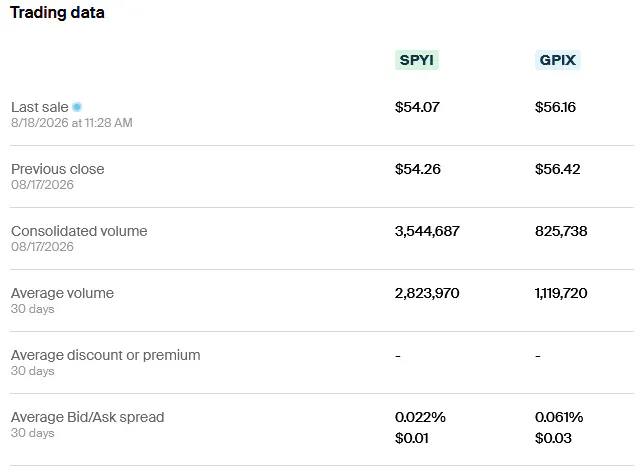Click GPIX spread dollar value $0.03

(x=553, y=439)
